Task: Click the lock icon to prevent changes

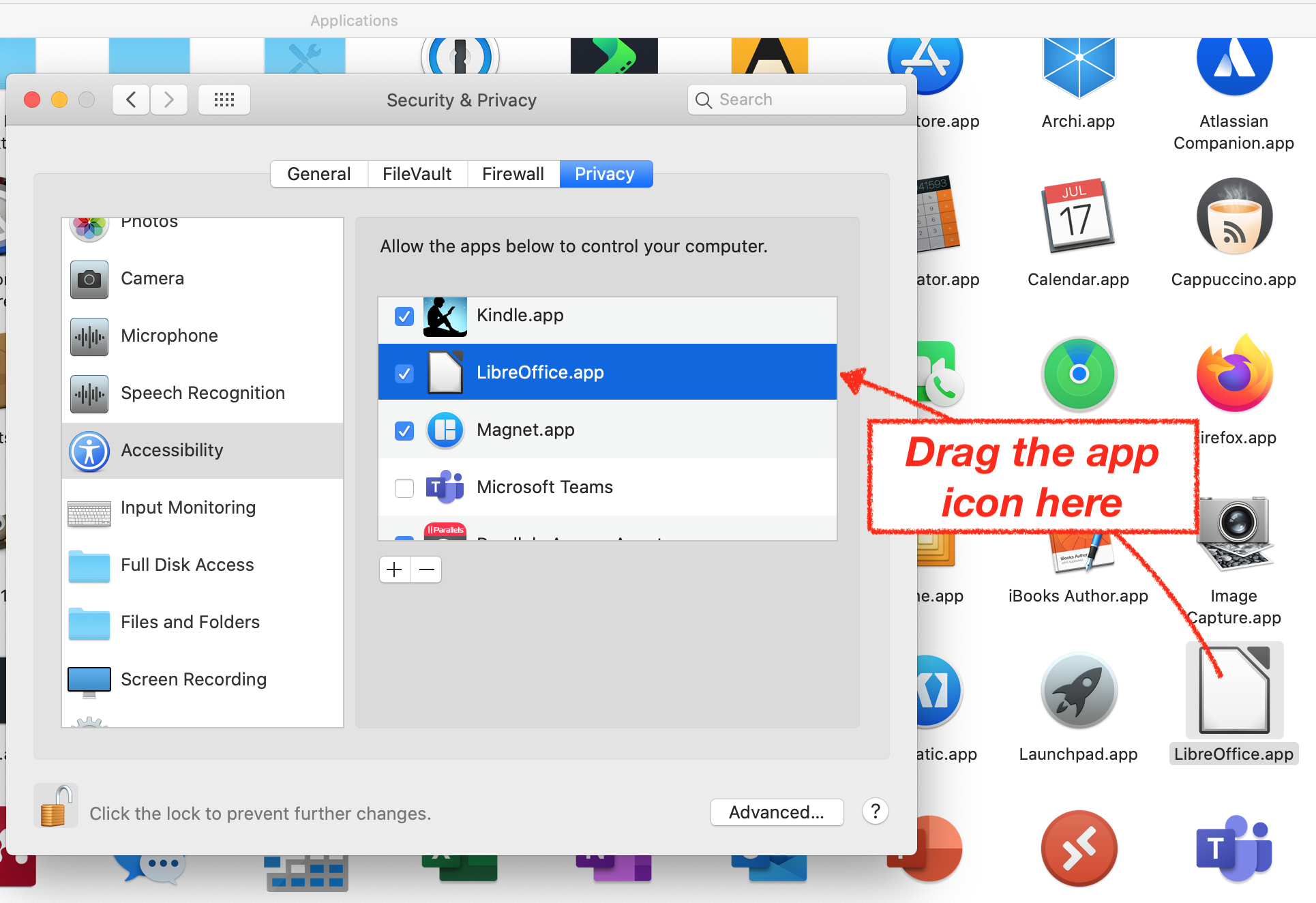Action: click(56, 806)
